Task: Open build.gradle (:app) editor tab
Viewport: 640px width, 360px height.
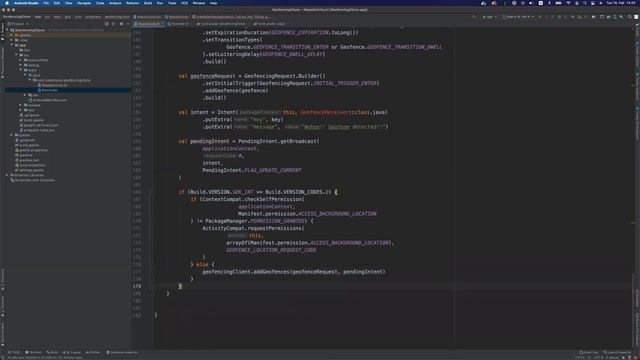Action: 270,24
